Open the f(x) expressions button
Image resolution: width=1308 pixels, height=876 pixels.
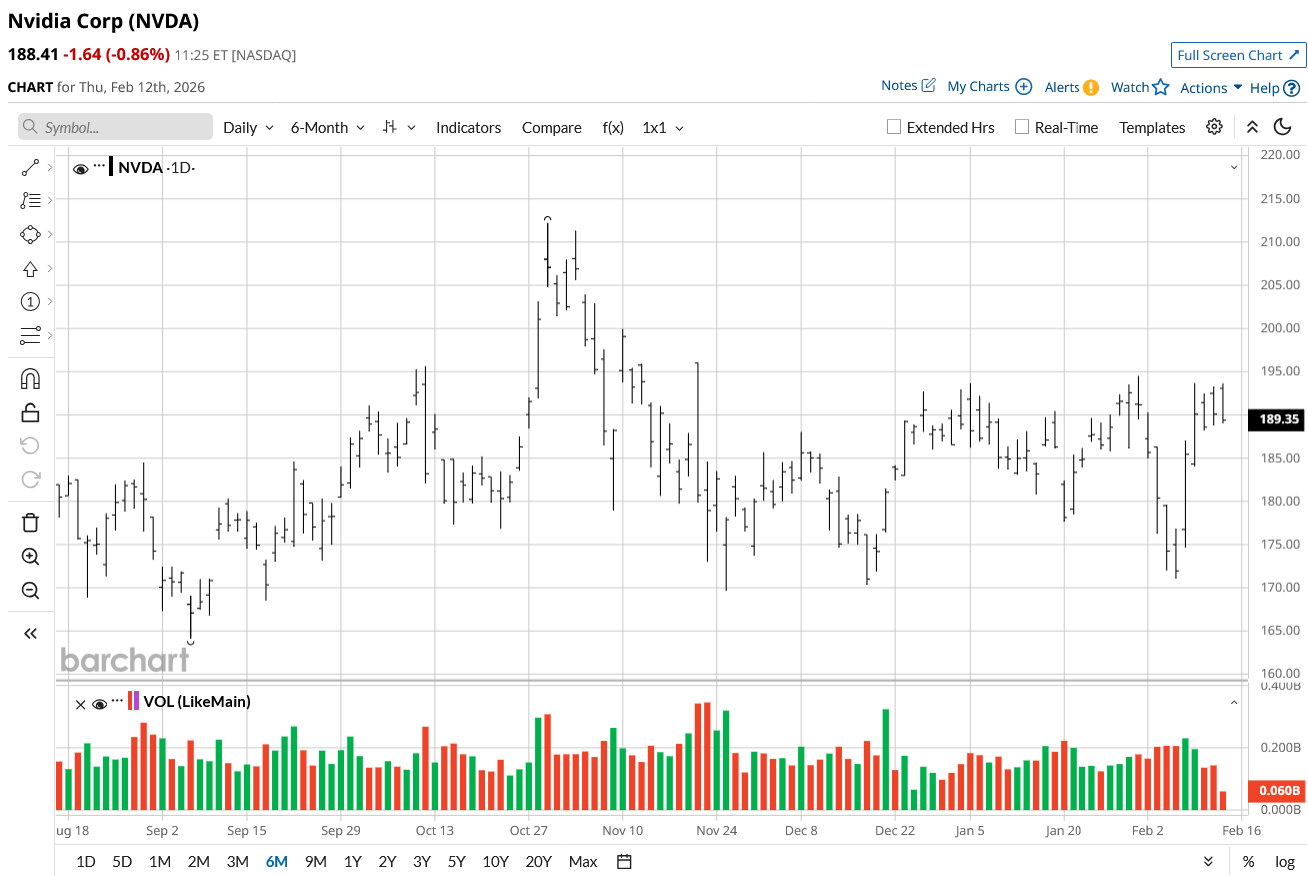613,128
